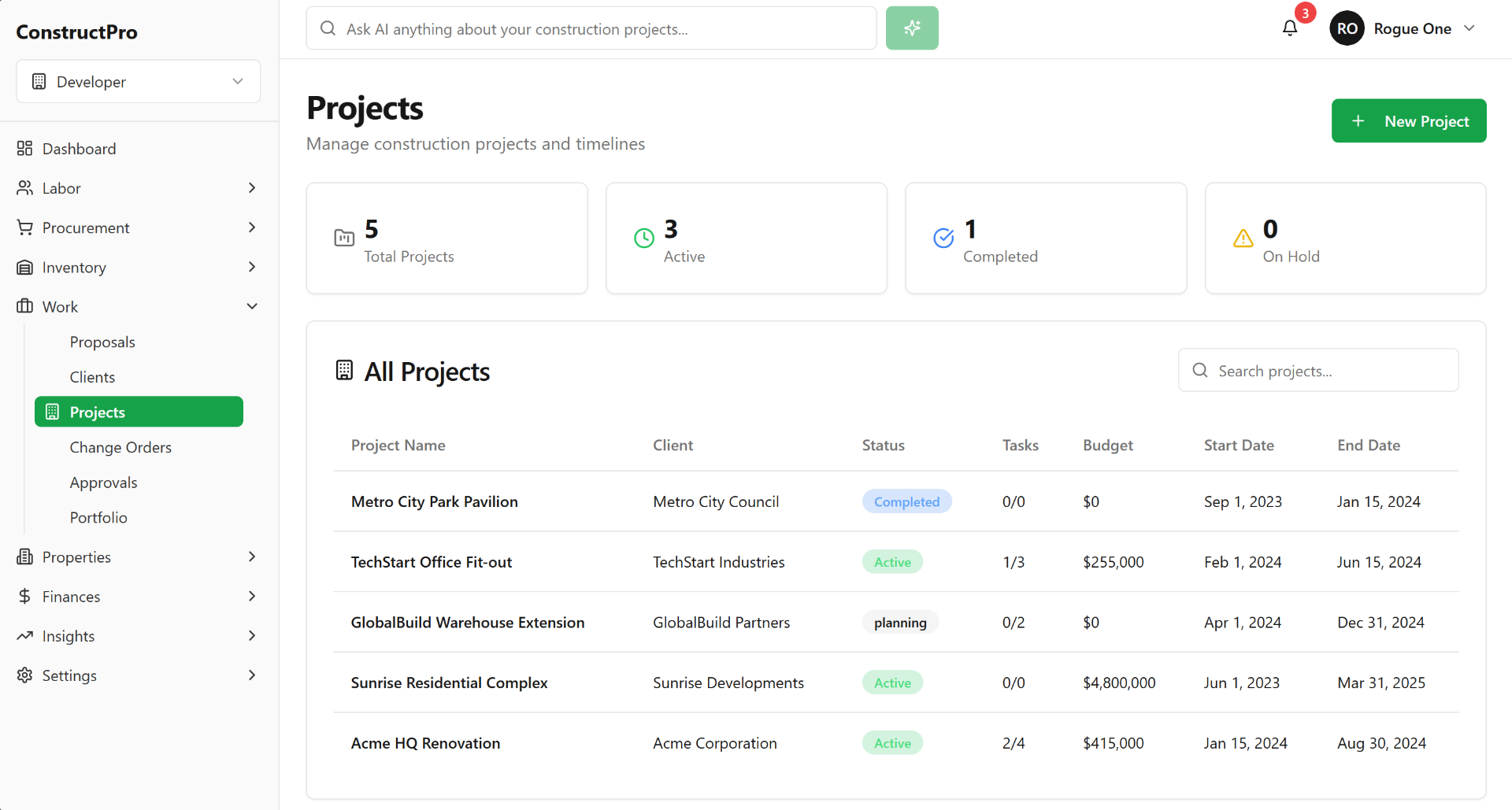Click the Finances dollar icon
Image resolution: width=1512 pixels, height=810 pixels.
coord(24,596)
